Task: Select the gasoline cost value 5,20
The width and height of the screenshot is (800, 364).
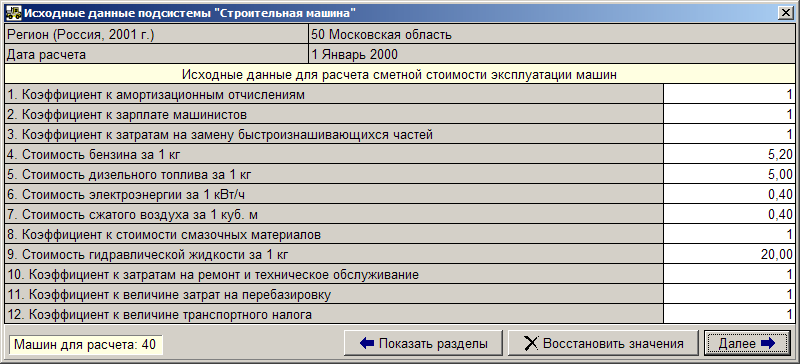Action: [x=729, y=154]
